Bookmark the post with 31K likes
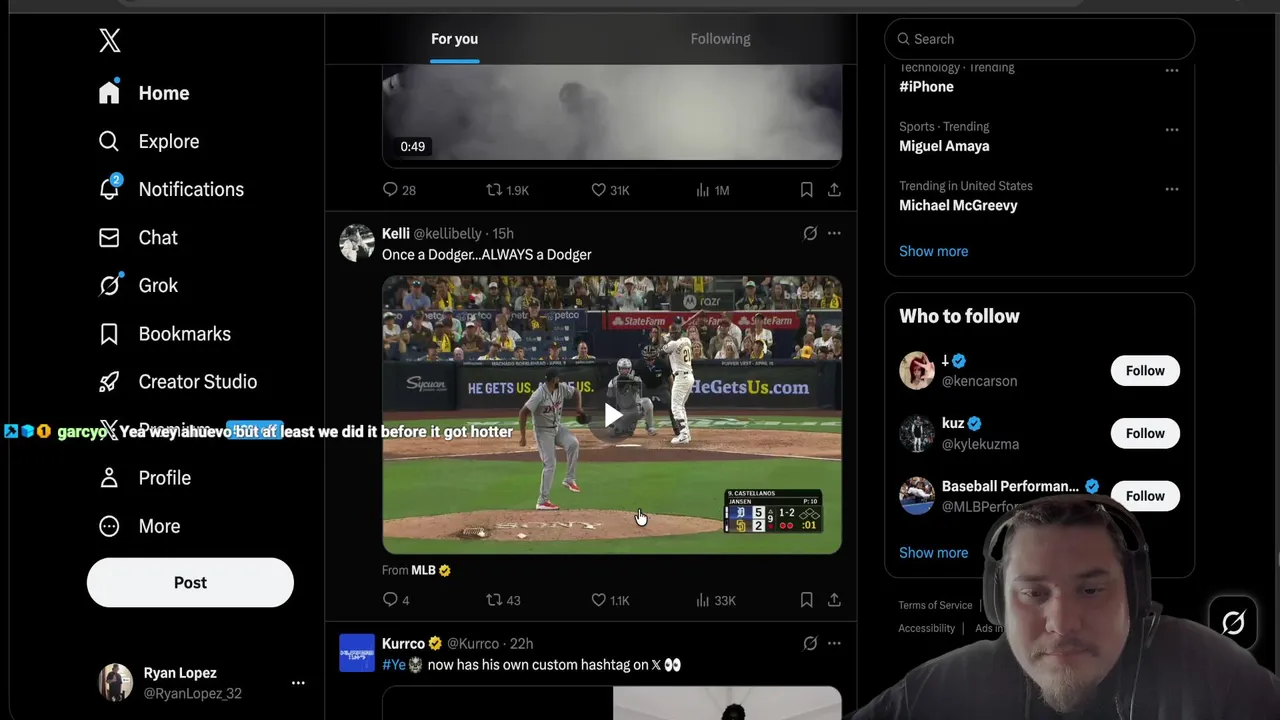Screen dimensions: 1280x720 click(x=806, y=190)
